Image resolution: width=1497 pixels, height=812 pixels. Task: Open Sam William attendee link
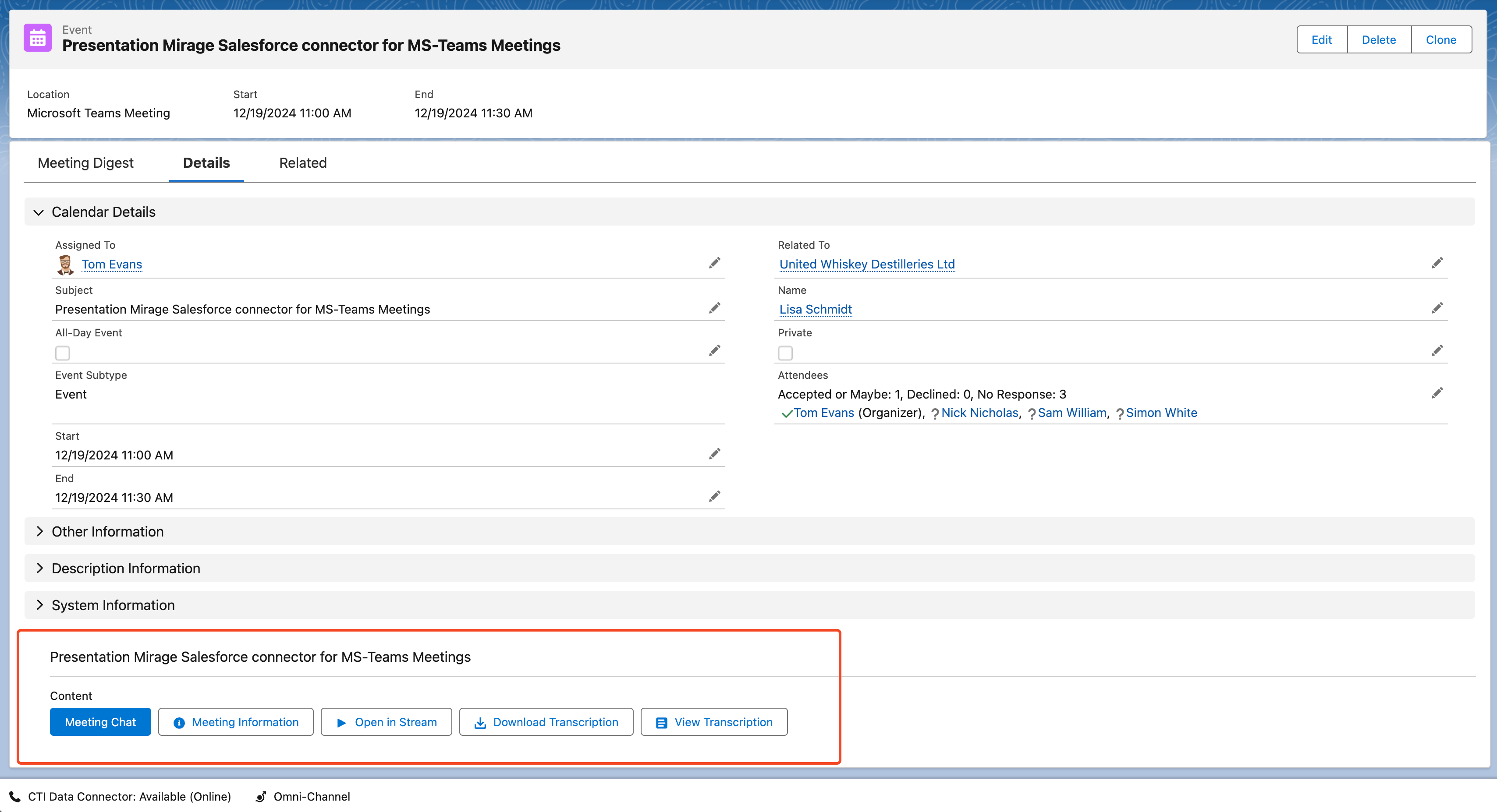pos(1072,413)
